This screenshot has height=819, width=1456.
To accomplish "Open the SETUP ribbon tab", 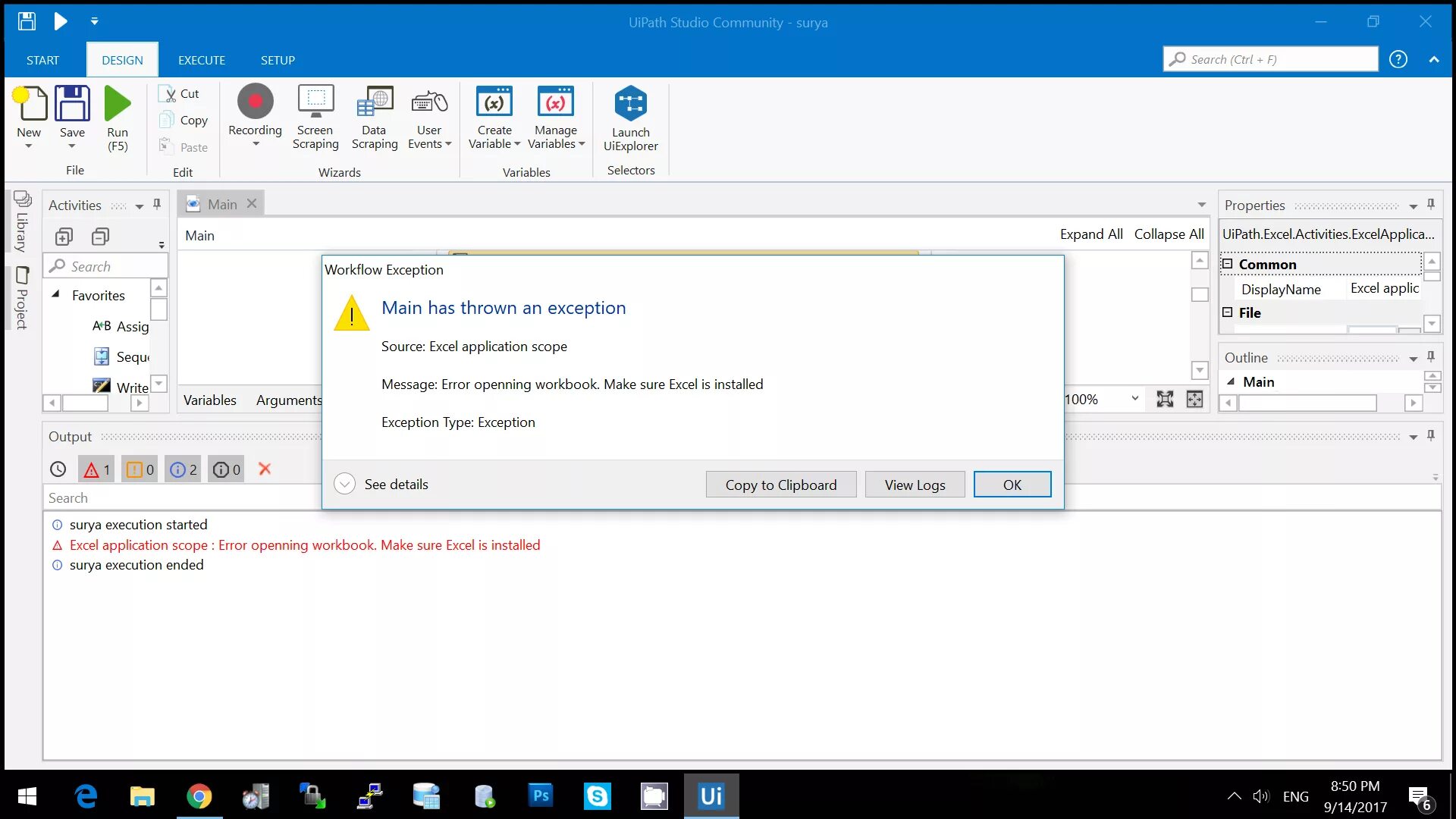I will (x=278, y=61).
